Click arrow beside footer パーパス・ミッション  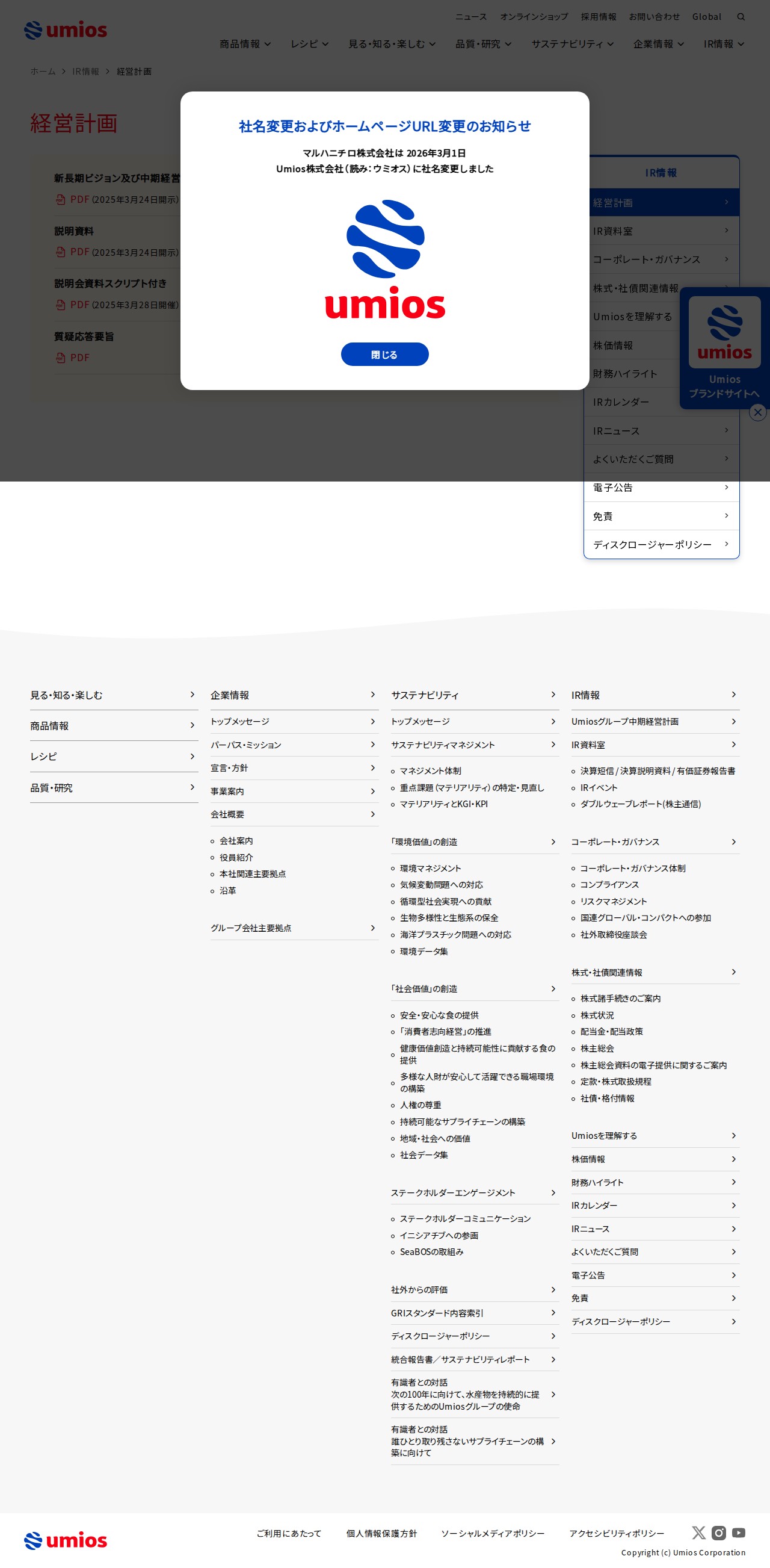point(373,745)
